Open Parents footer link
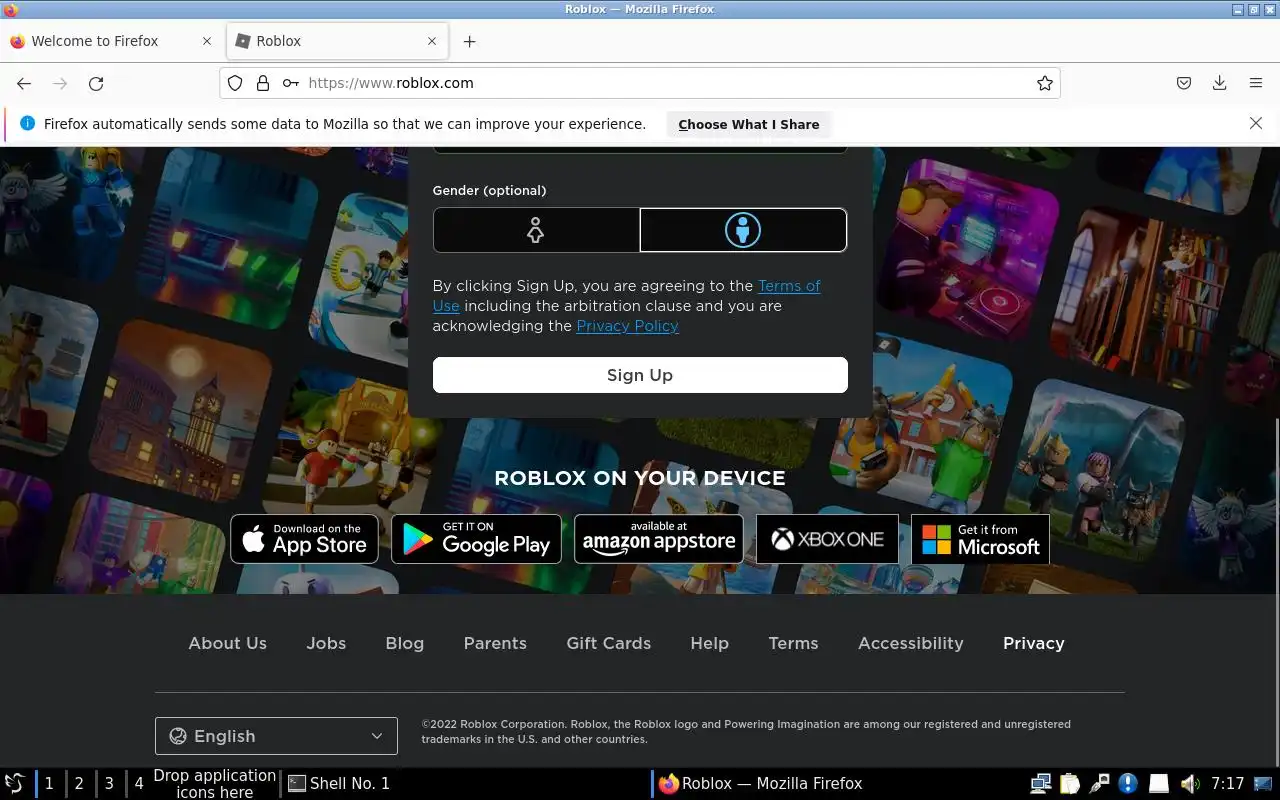Screen dimensions: 1280x800 click(x=495, y=643)
